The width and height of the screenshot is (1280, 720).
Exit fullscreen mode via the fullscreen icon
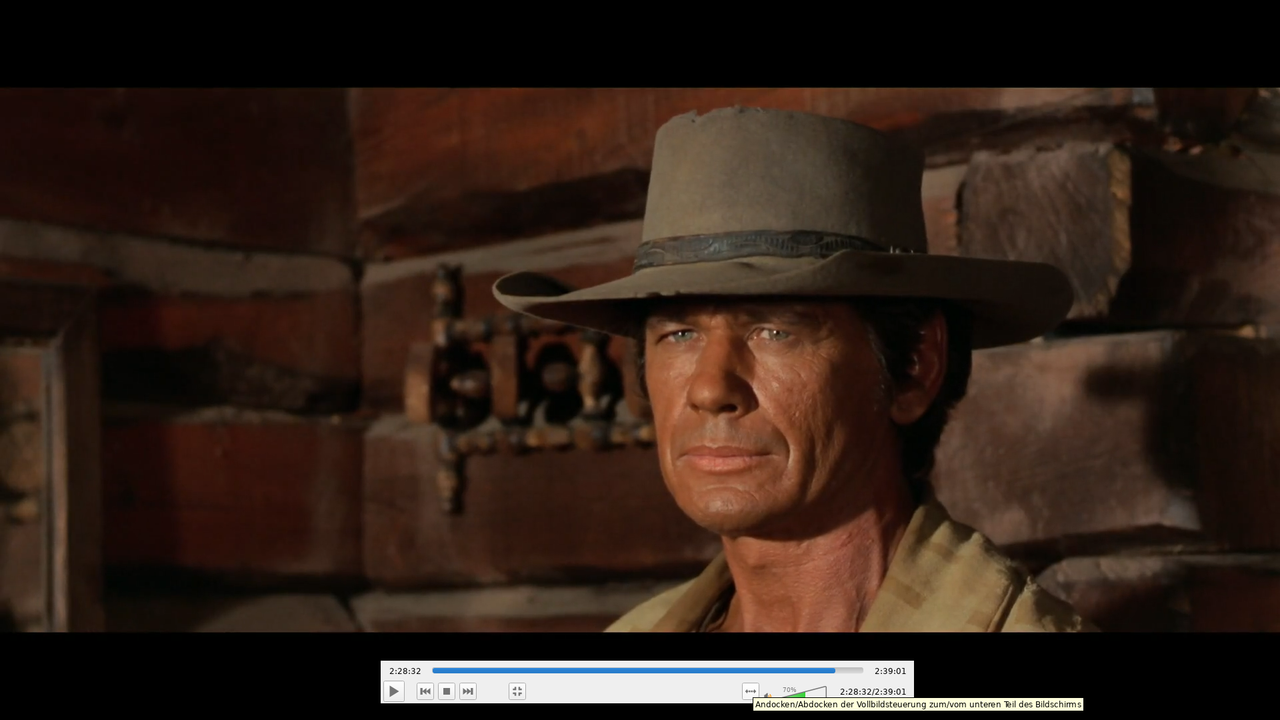pos(517,691)
